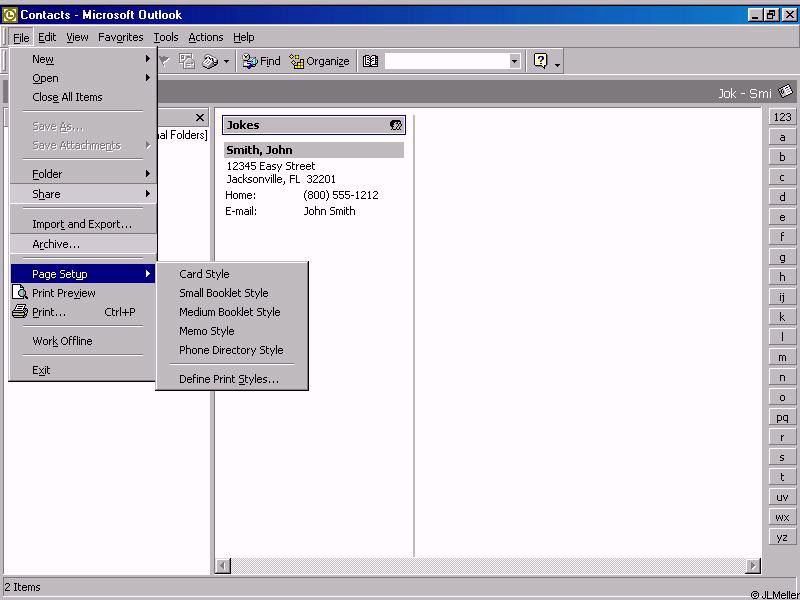Open Define Print Styles...

[232, 379]
